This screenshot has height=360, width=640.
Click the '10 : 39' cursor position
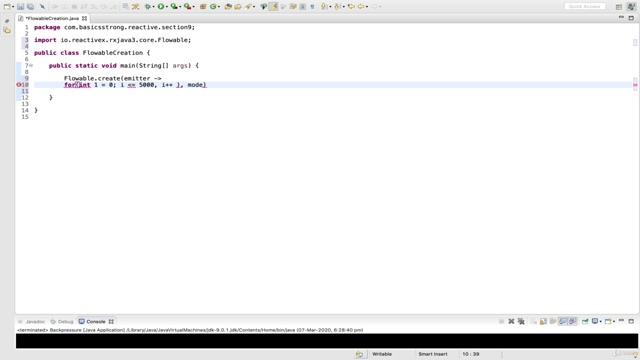(x=471, y=354)
